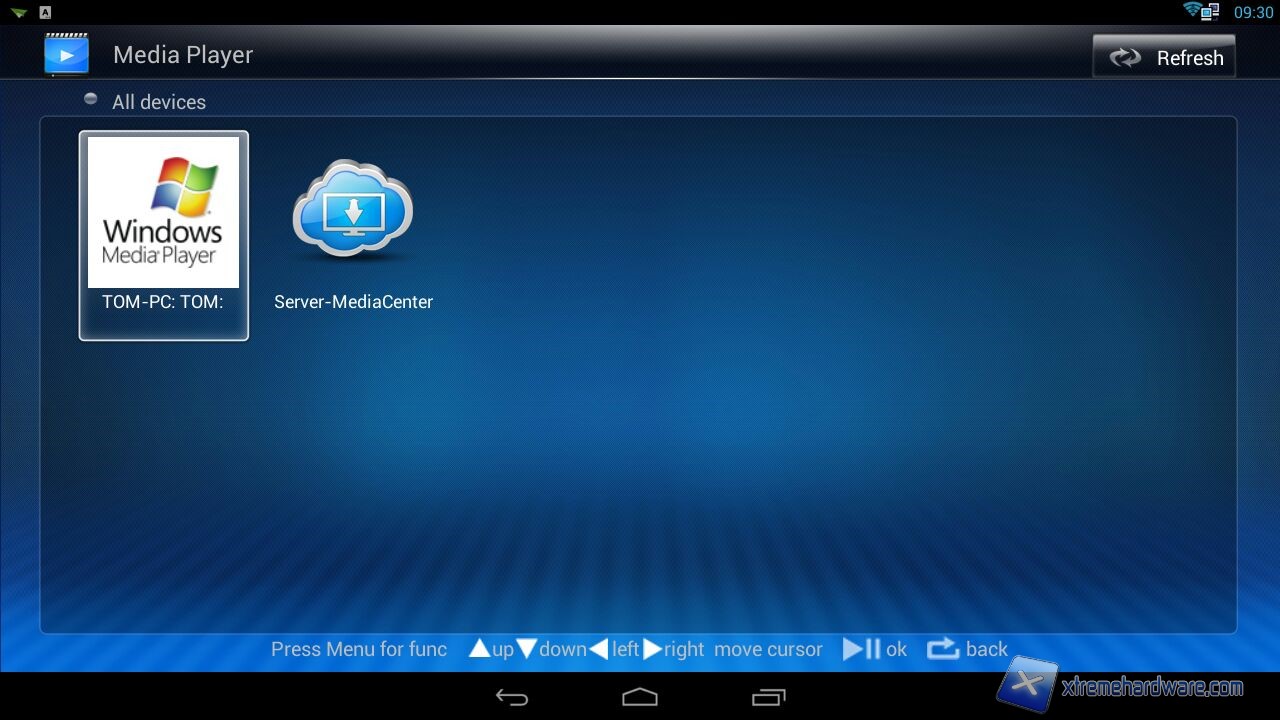Select the All devices radio bullet

[91, 99]
